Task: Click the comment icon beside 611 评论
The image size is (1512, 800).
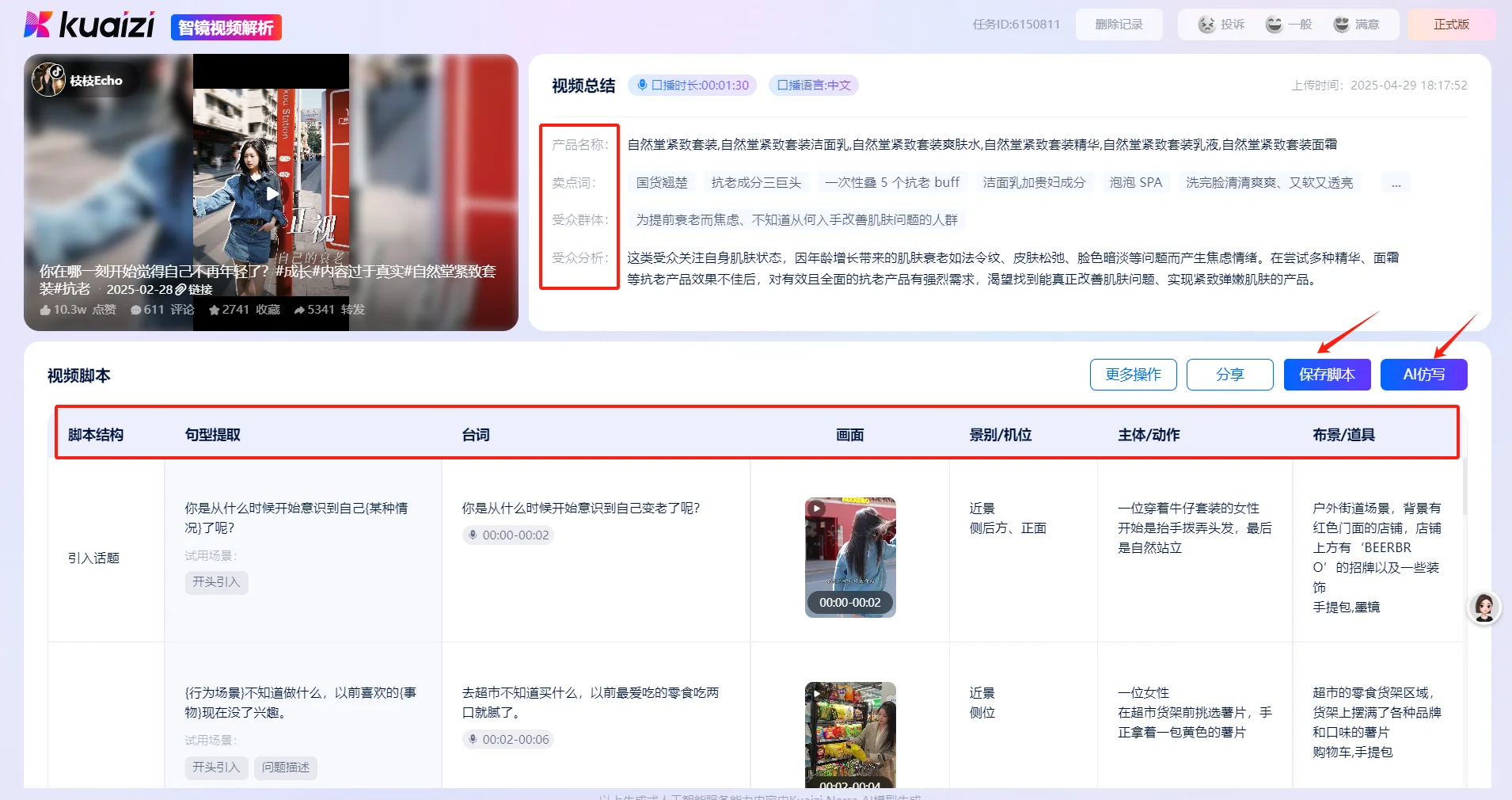Action: point(136,310)
